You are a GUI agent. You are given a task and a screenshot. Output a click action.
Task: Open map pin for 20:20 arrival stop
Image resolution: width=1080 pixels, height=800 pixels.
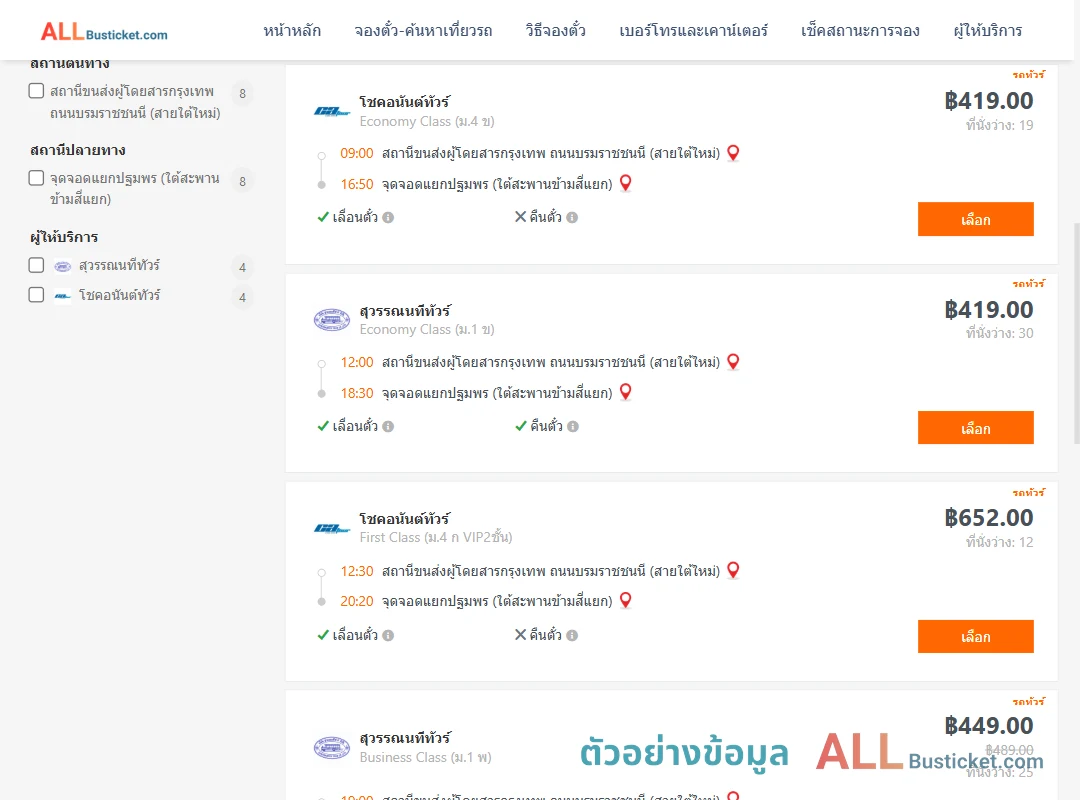tap(625, 600)
